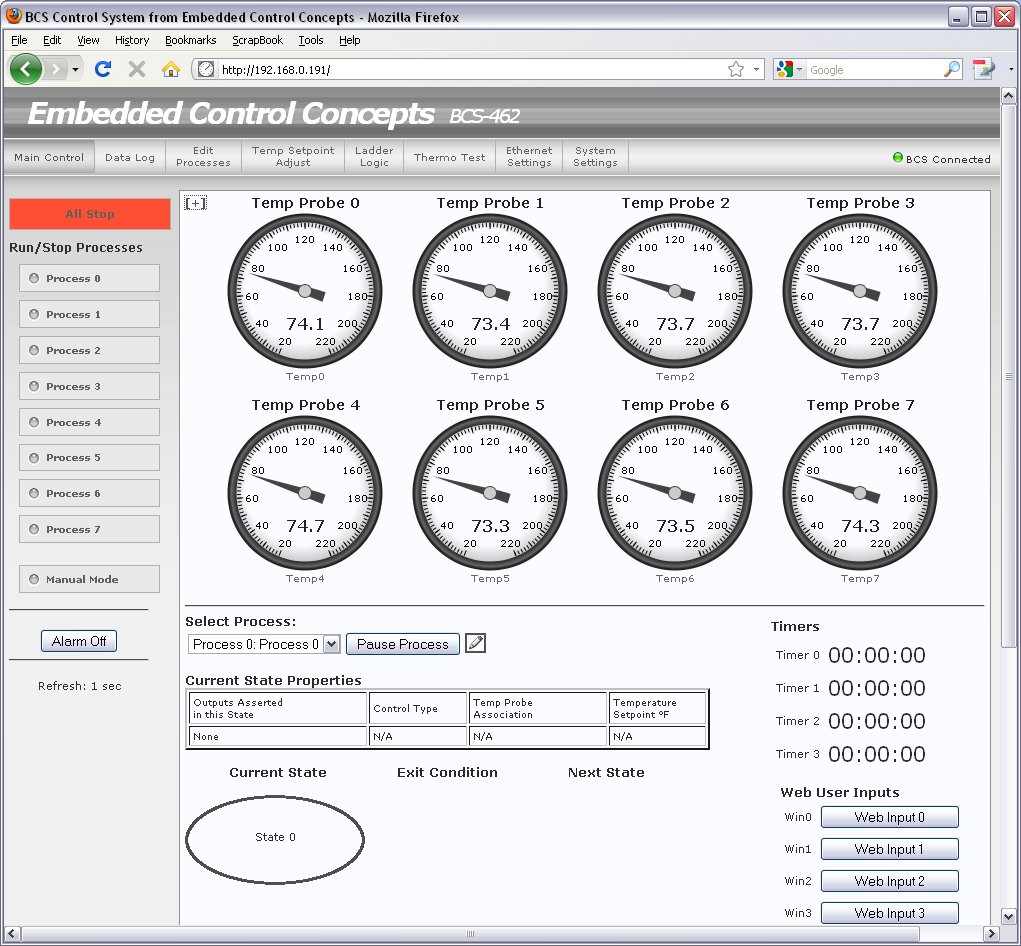Open the Temp Setpoint Adjust tab

coord(293,157)
